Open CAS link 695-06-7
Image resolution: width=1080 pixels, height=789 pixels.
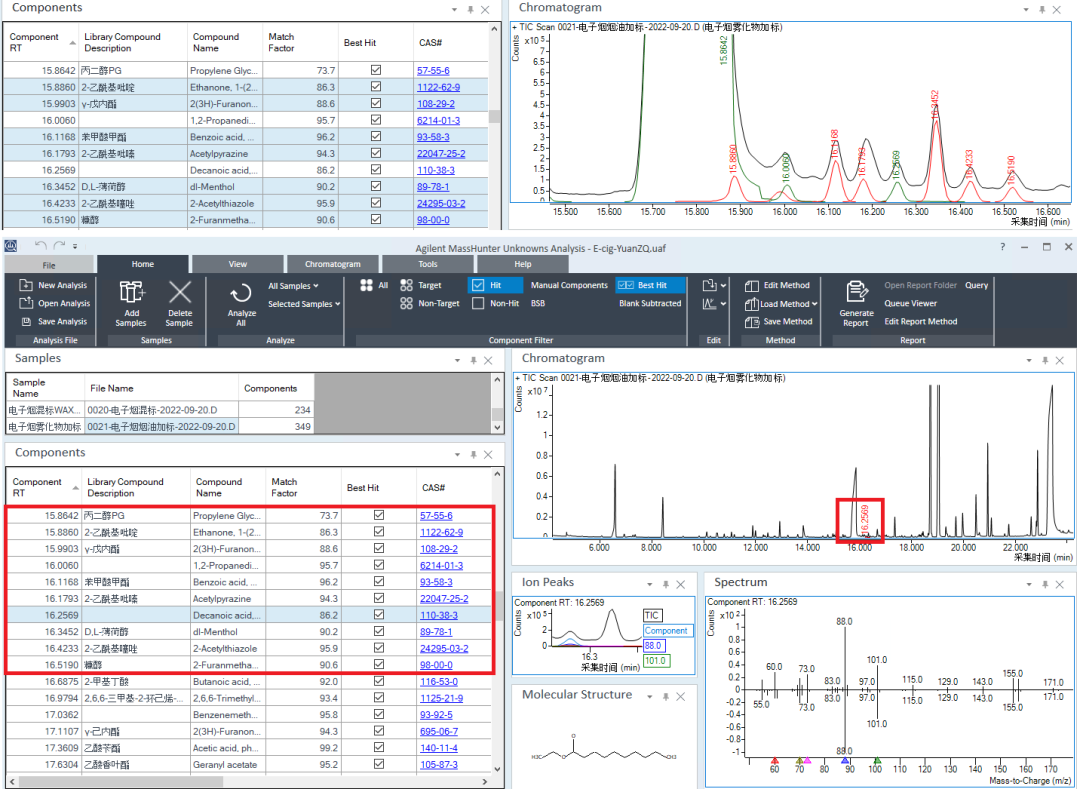(439, 731)
